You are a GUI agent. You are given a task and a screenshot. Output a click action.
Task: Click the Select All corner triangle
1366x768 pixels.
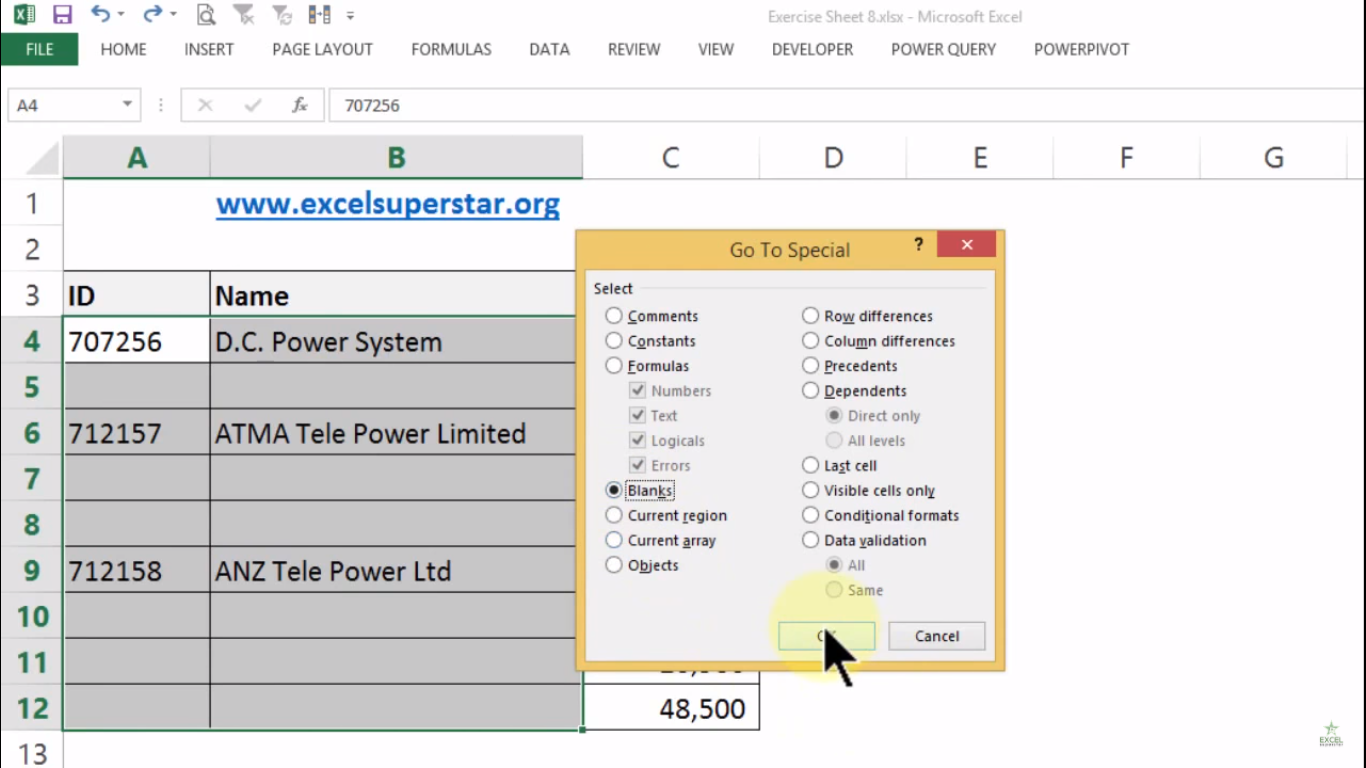pos(42,158)
